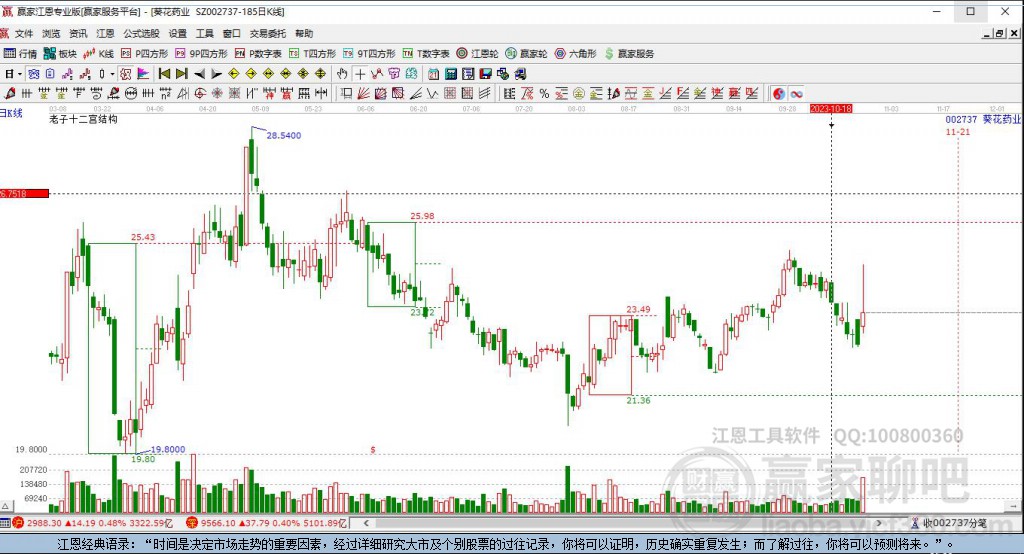Open the 帮助 menu
Viewport: 1024px width, 554px height.
(304, 33)
